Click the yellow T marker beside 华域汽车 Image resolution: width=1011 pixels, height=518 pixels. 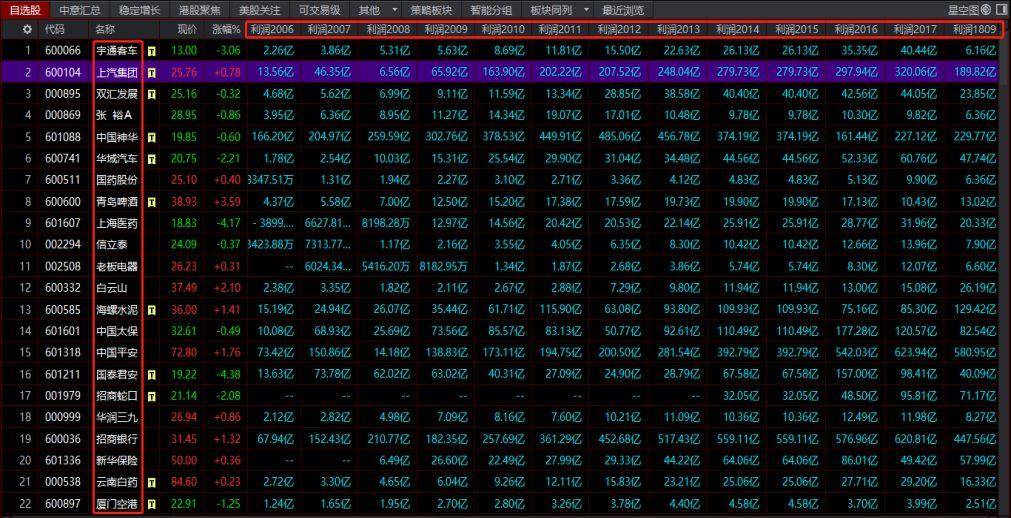coord(152,159)
